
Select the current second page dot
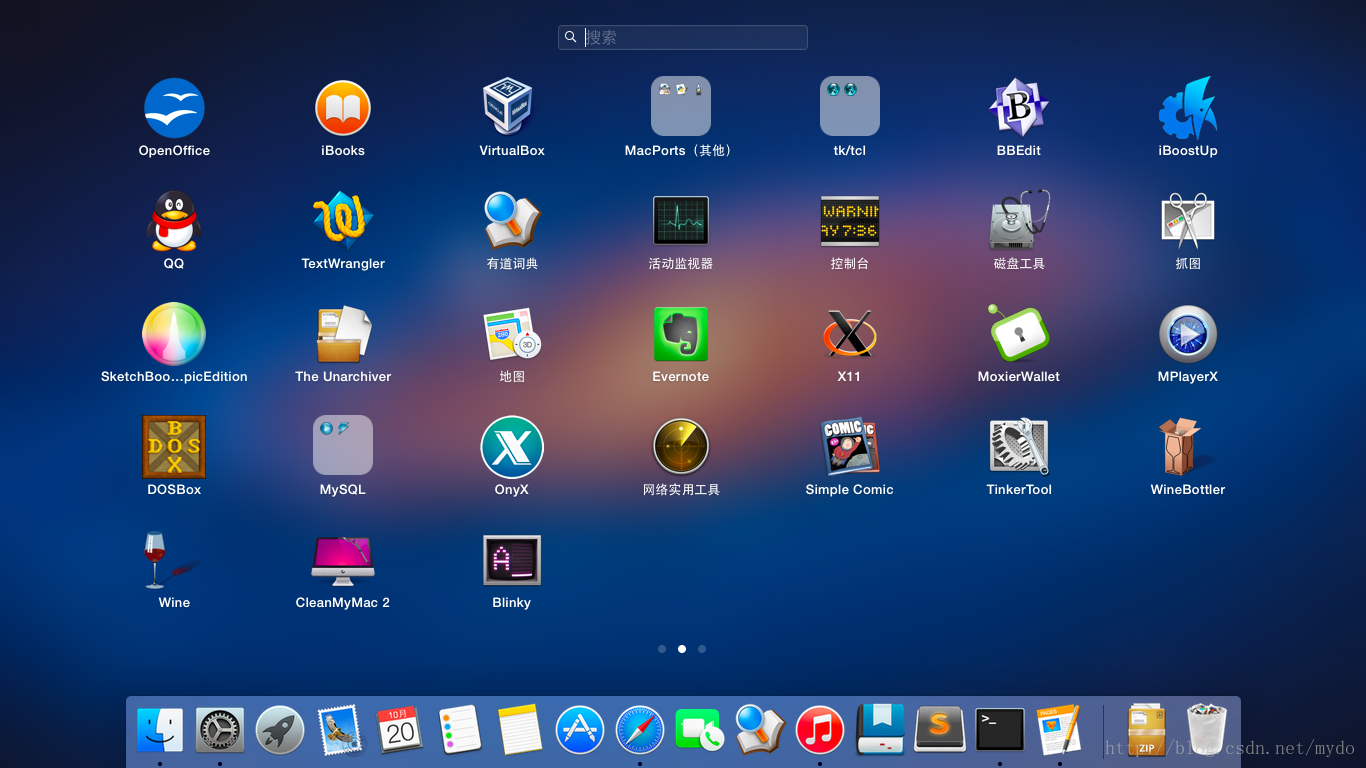[682, 649]
